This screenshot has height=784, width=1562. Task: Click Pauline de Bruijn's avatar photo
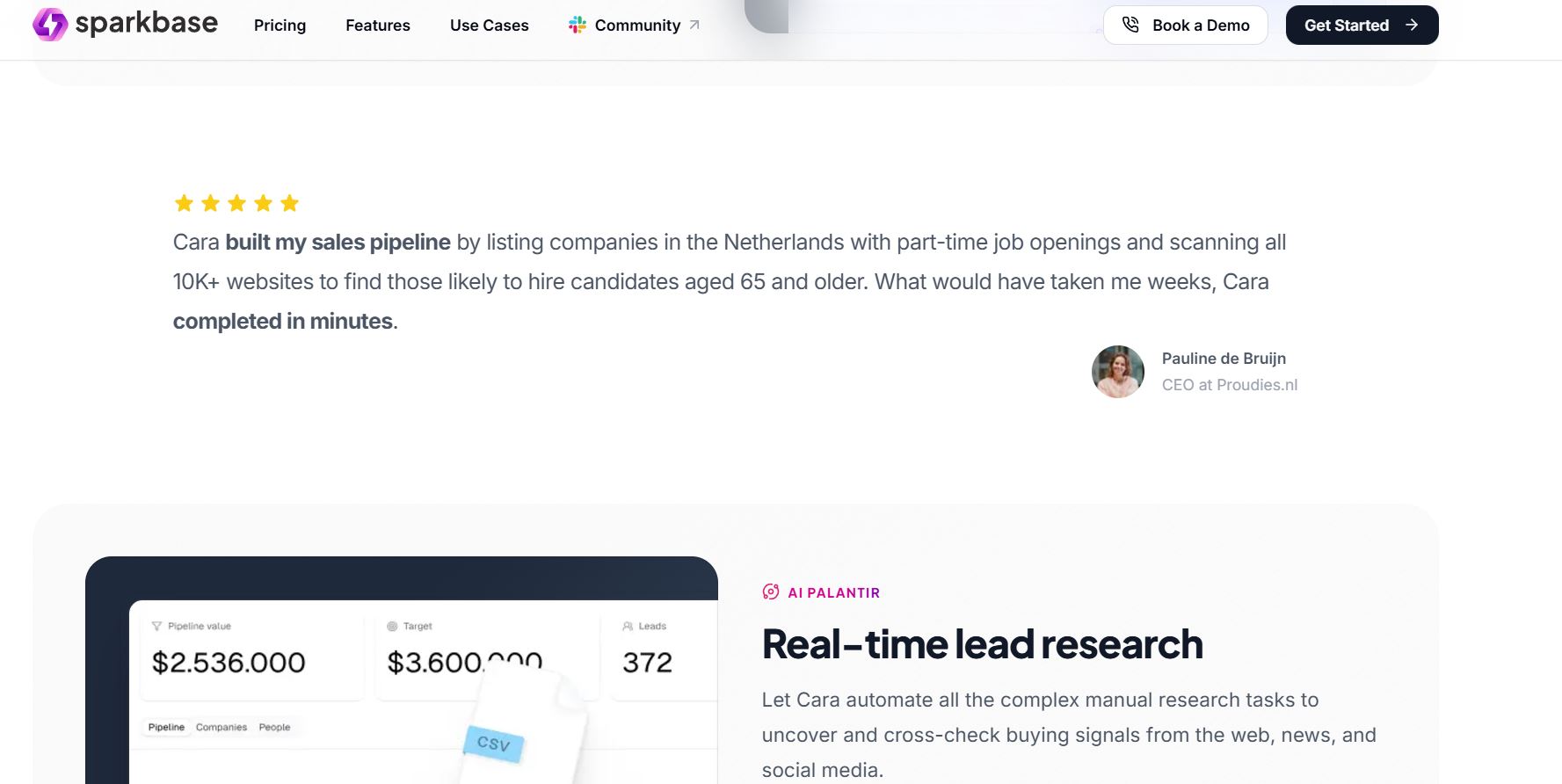tap(1118, 372)
